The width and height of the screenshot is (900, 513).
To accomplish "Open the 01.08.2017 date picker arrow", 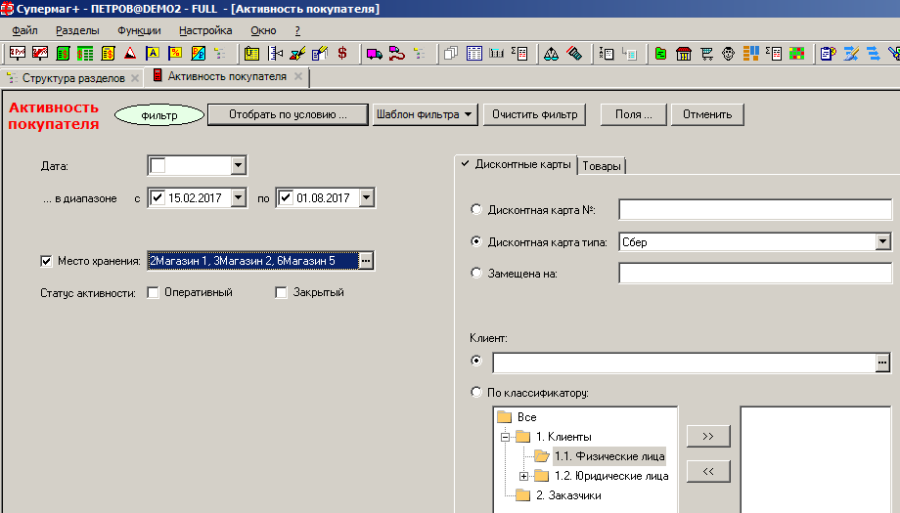I will pyautogui.click(x=366, y=198).
